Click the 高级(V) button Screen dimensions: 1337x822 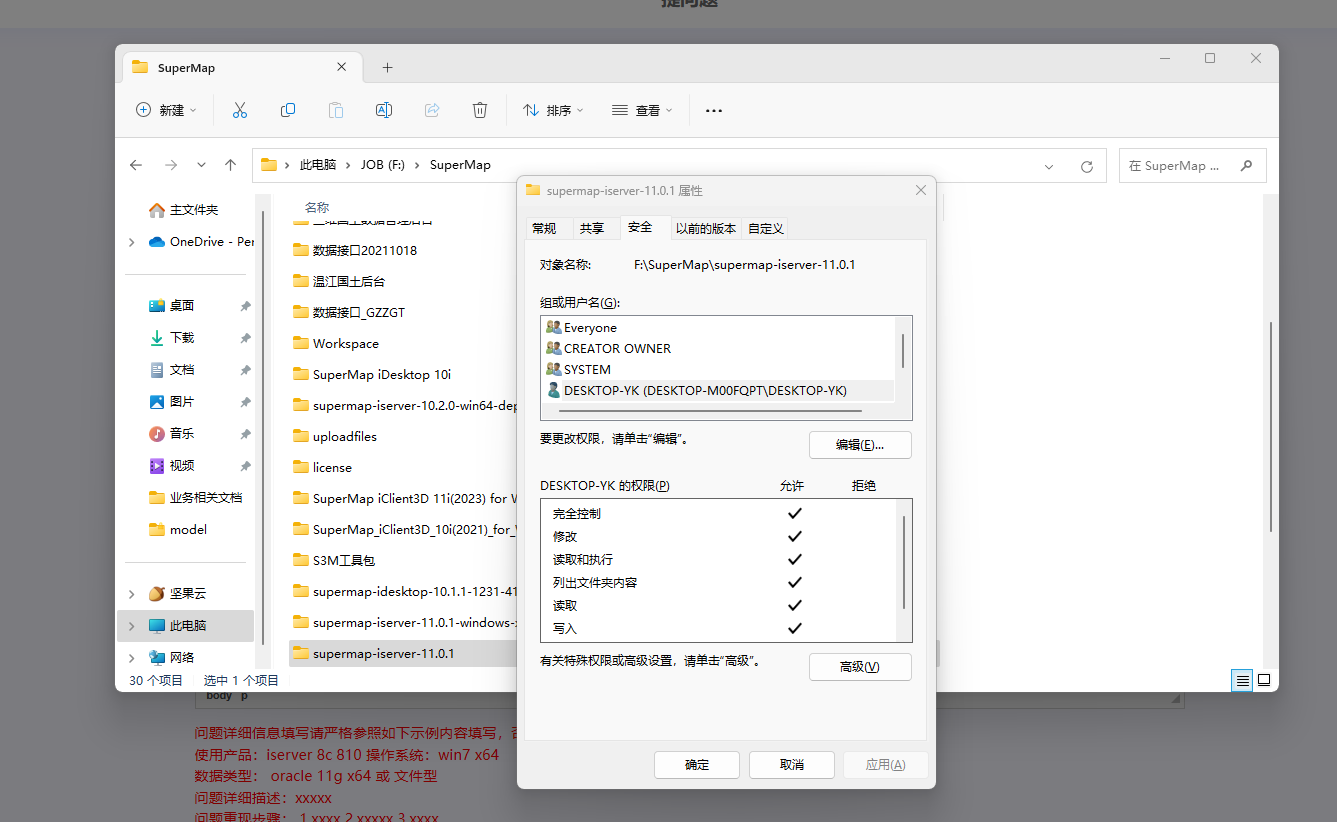860,666
